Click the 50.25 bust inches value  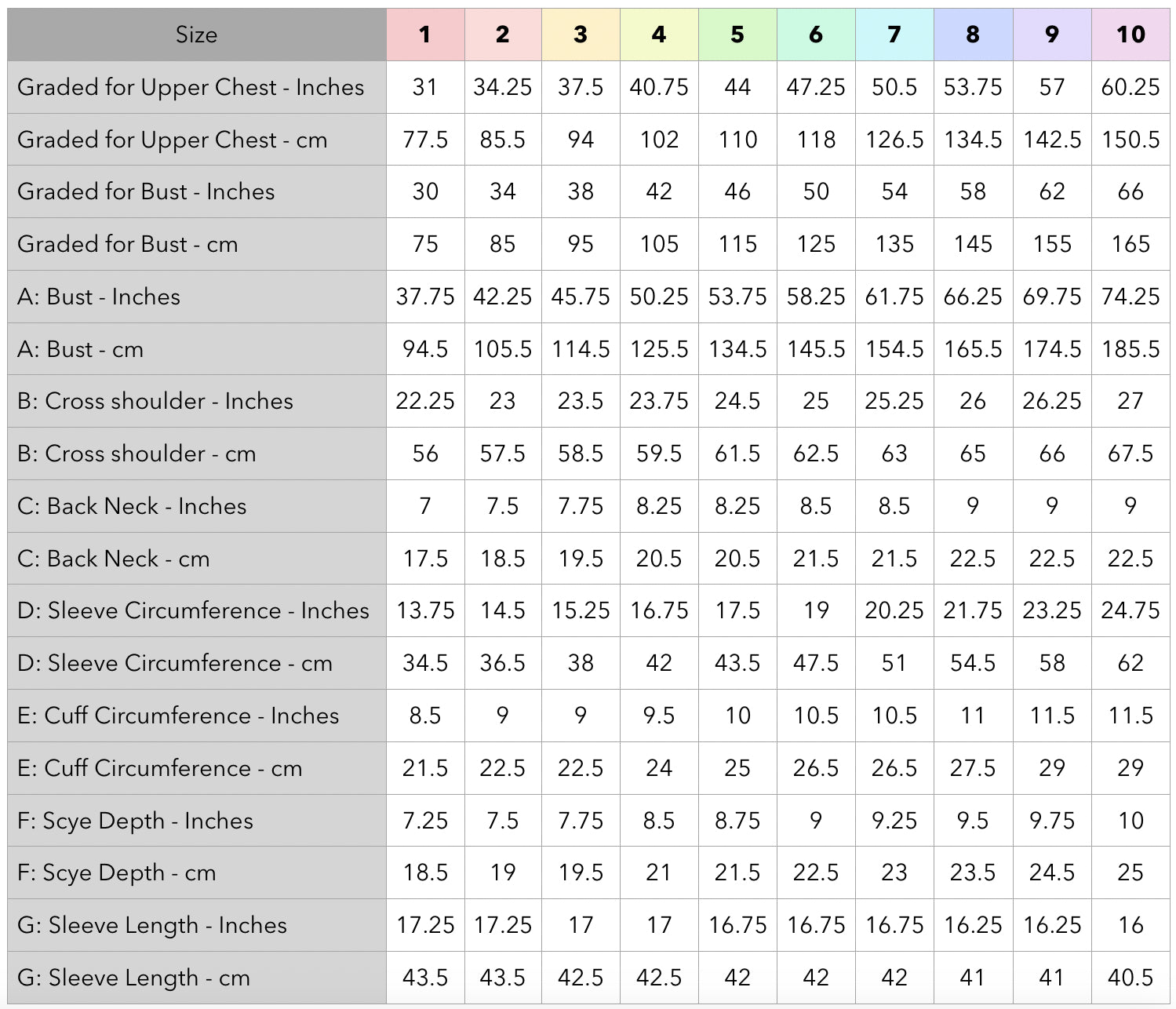point(659,297)
